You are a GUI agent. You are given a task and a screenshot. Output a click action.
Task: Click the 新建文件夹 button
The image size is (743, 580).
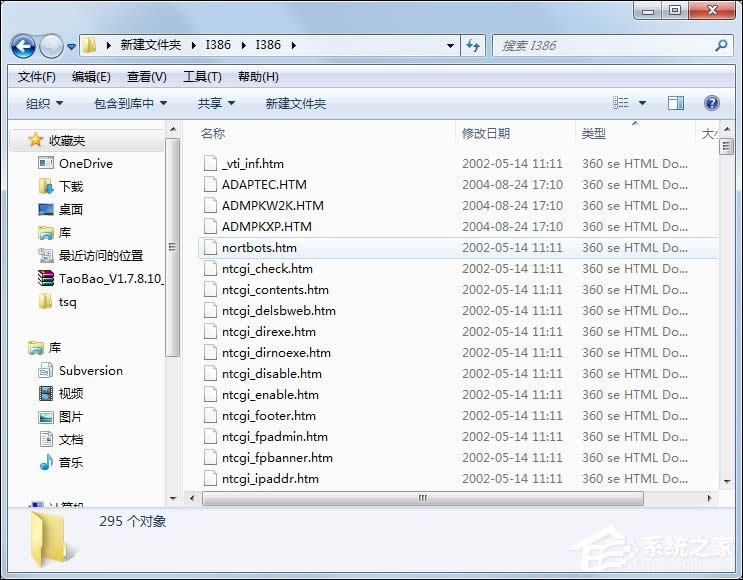(296, 103)
